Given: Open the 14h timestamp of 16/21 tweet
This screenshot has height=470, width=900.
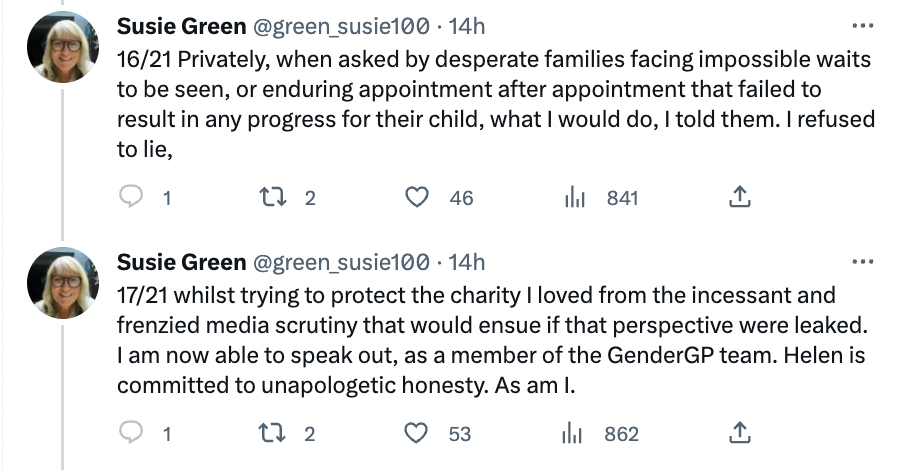Looking at the screenshot, I should (467, 26).
